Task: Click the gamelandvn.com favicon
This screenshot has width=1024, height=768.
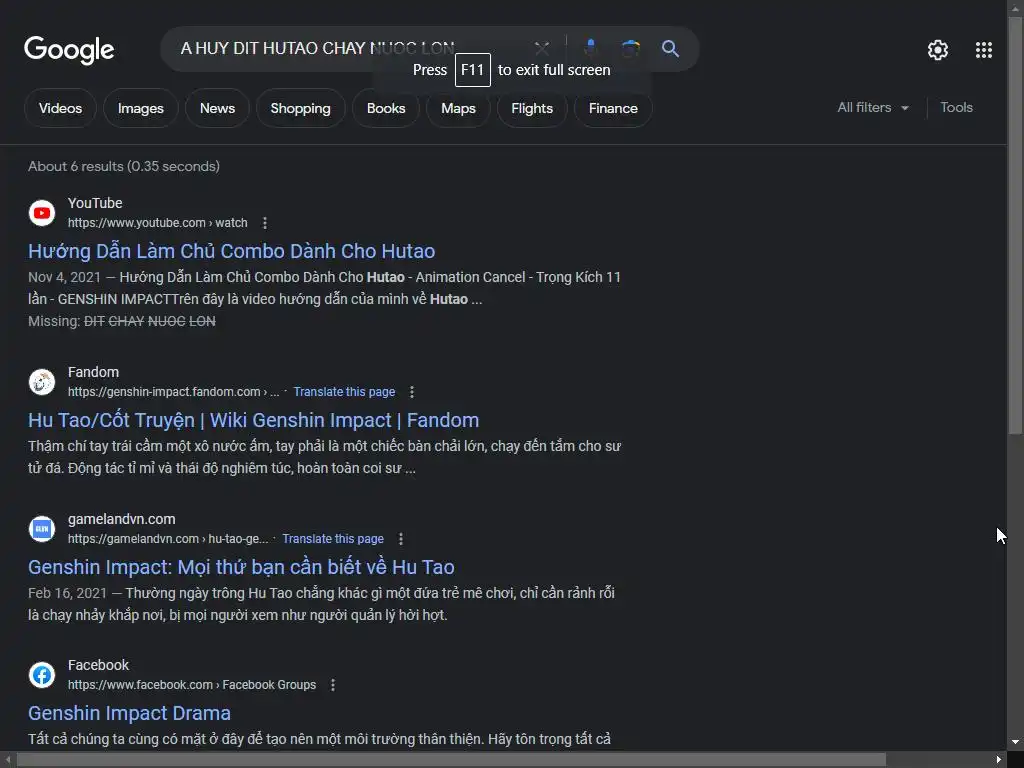Action: pyautogui.click(x=42, y=529)
